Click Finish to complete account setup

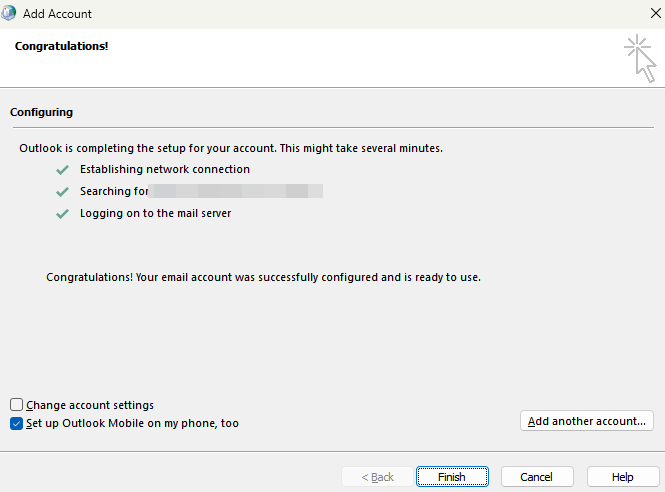(x=452, y=477)
